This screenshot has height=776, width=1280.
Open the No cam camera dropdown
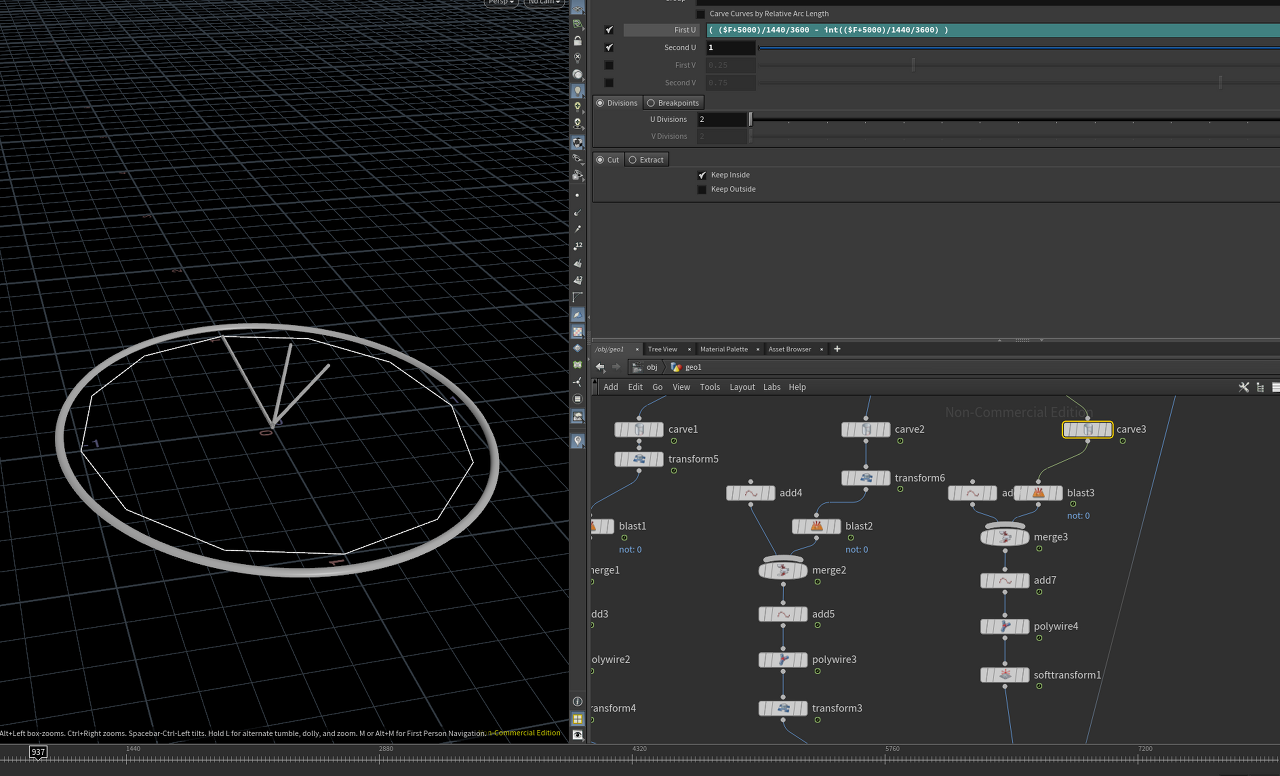[x=543, y=2]
